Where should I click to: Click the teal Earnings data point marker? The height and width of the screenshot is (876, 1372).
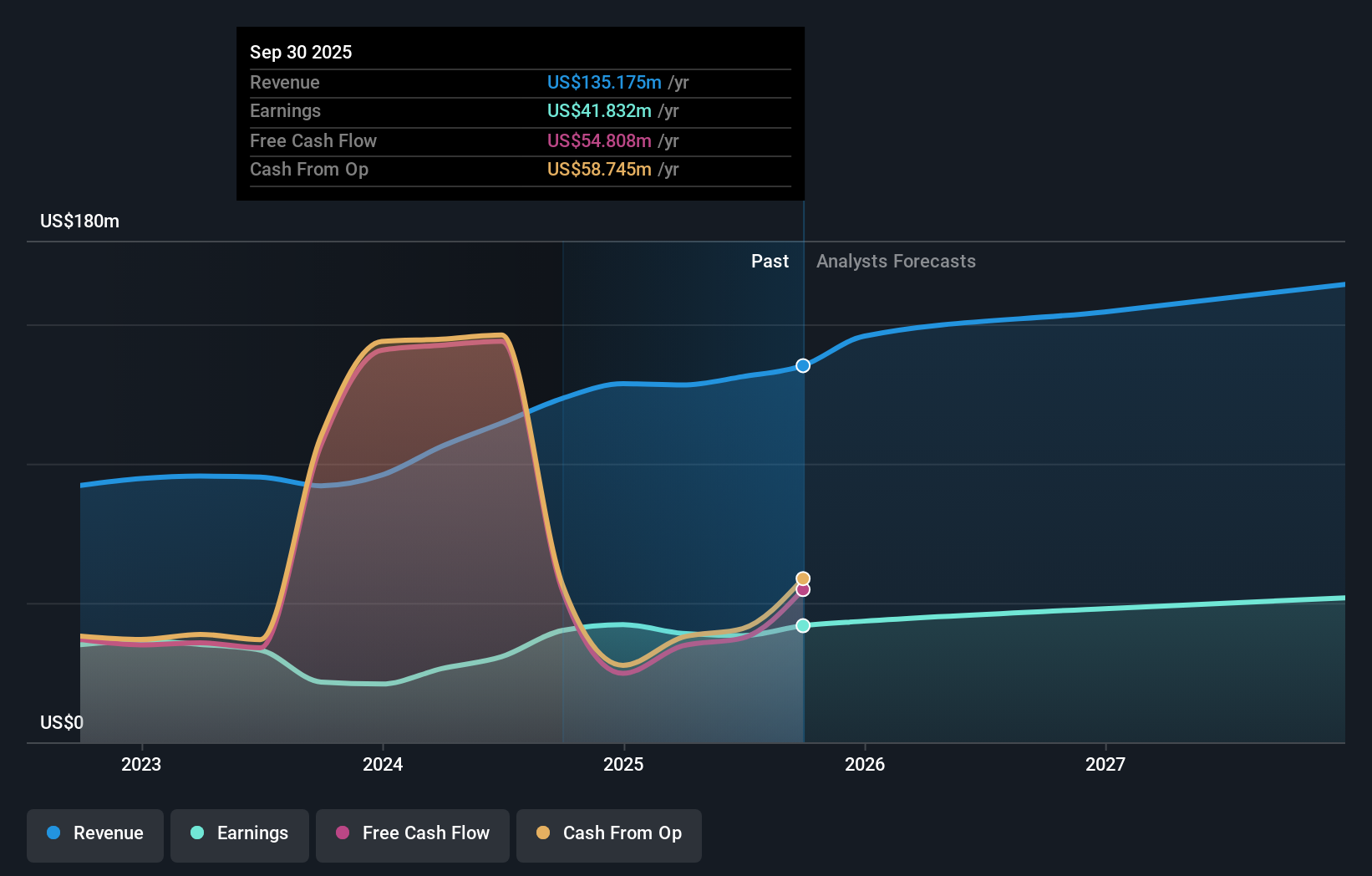(x=803, y=625)
